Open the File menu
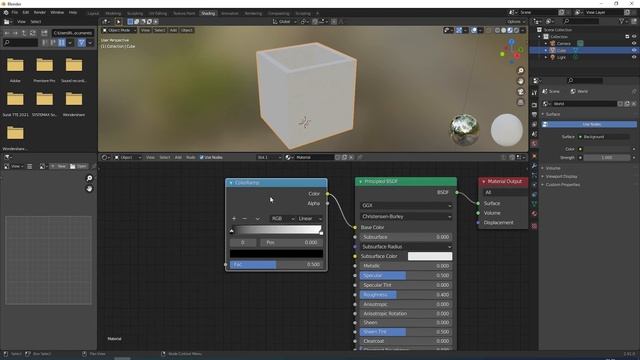The width and height of the screenshot is (640, 360). point(15,13)
